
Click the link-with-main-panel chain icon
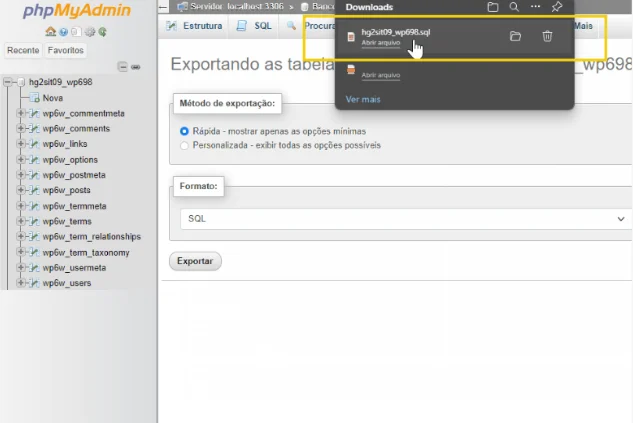tap(136, 67)
